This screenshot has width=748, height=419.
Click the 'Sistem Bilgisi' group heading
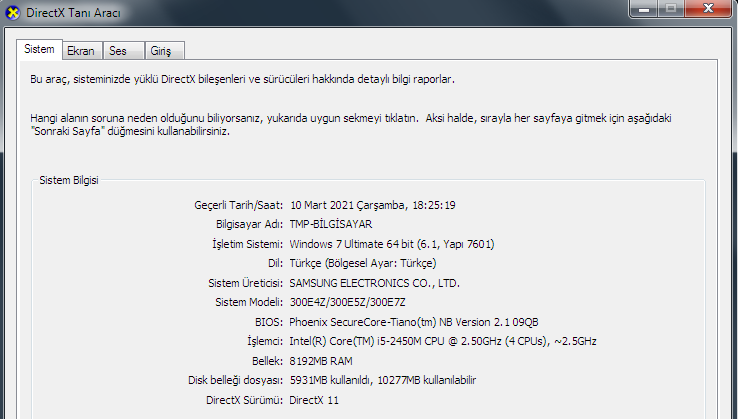(x=69, y=180)
